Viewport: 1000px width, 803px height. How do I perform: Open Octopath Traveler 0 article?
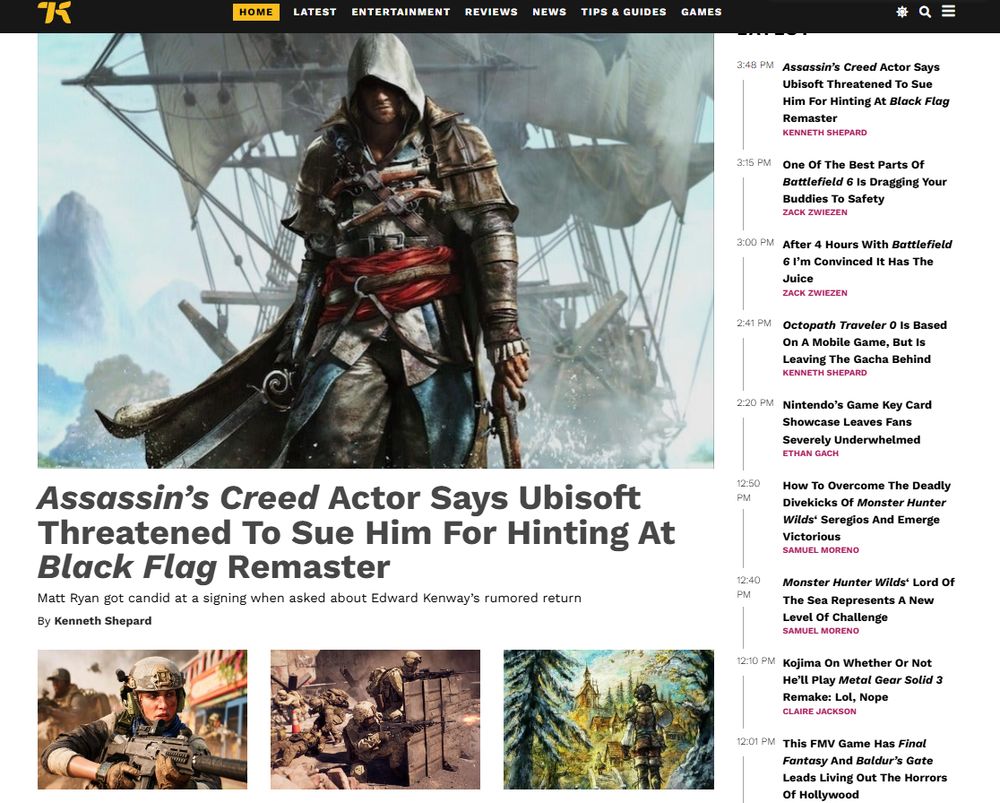point(864,342)
